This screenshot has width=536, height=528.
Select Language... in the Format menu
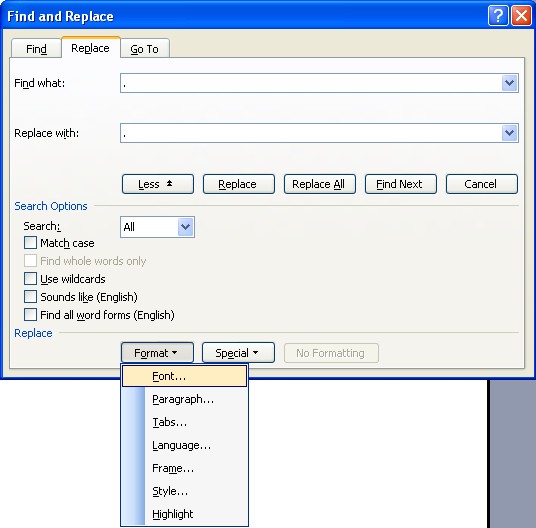click(x=185, y=445)
